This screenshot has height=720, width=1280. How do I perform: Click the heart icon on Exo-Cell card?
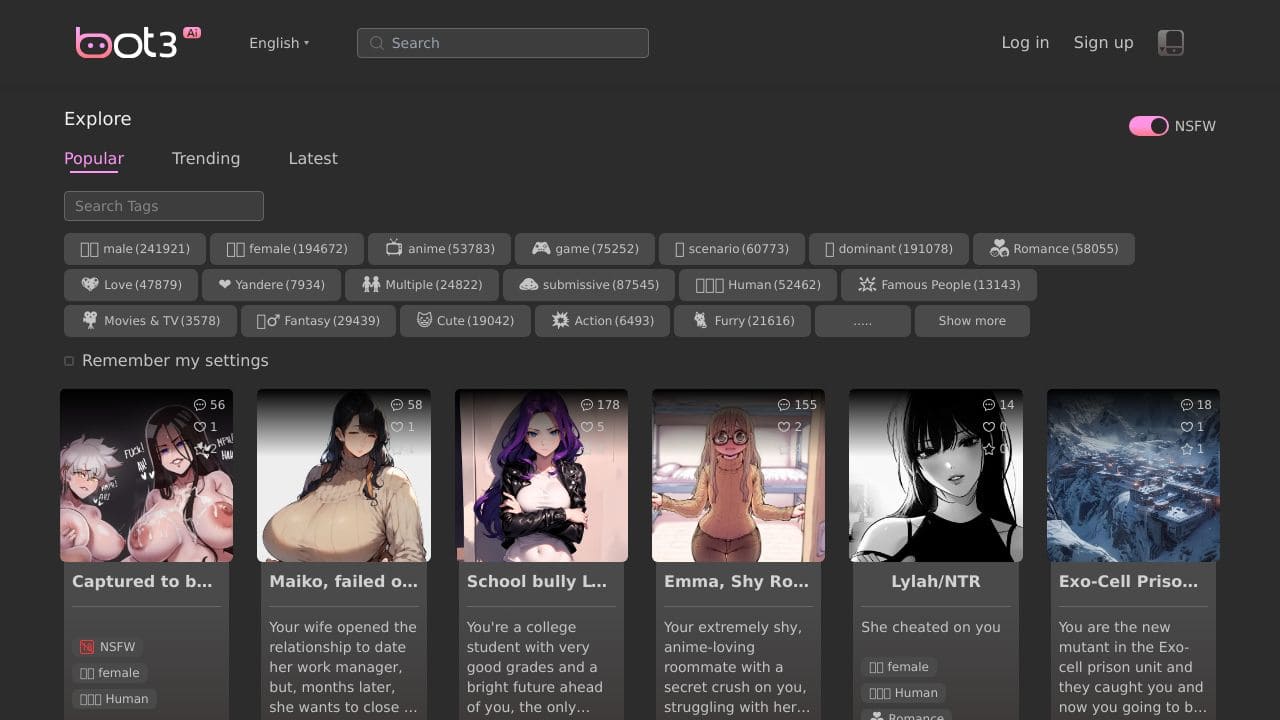(1187, 427)
